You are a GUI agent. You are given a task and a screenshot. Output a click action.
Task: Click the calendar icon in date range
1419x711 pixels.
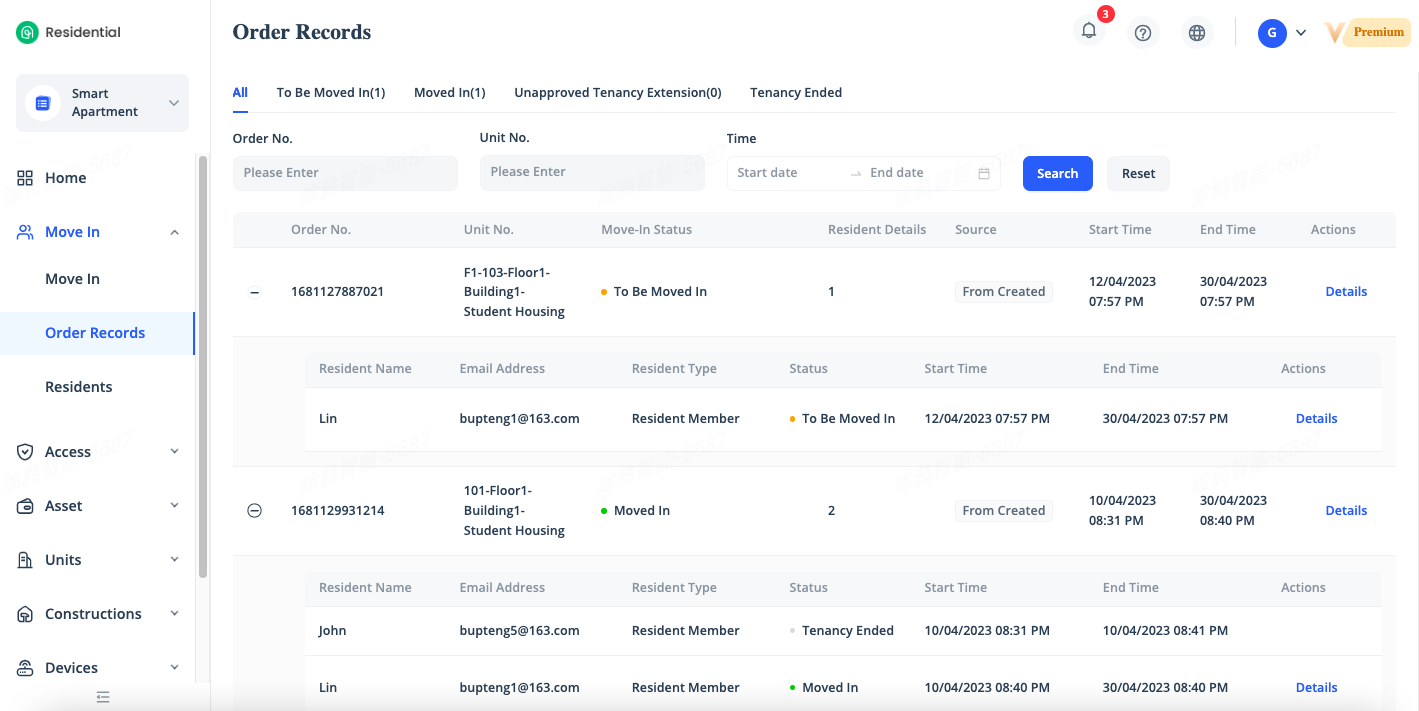point(984,173)
